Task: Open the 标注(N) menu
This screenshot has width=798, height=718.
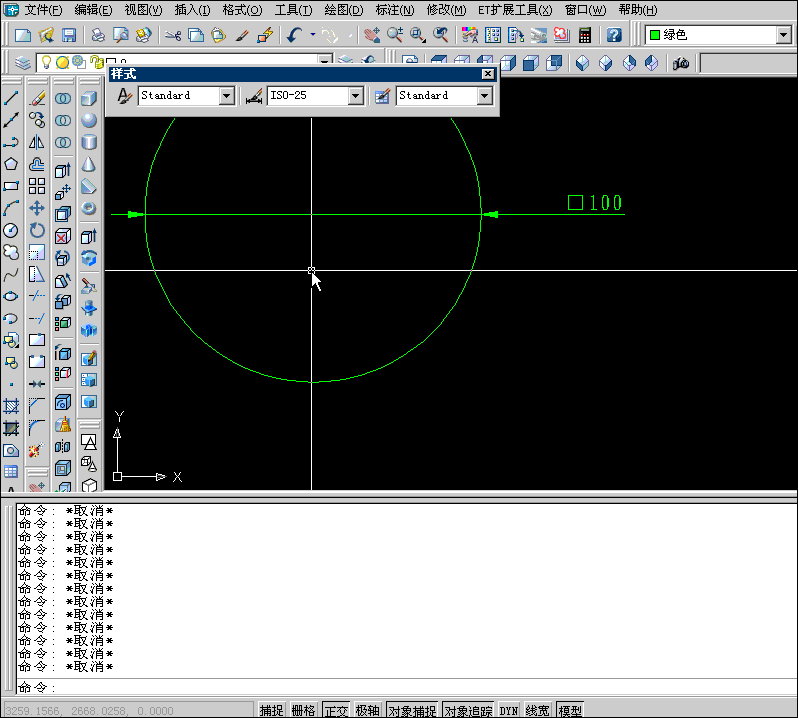Action: coord(395,10)
